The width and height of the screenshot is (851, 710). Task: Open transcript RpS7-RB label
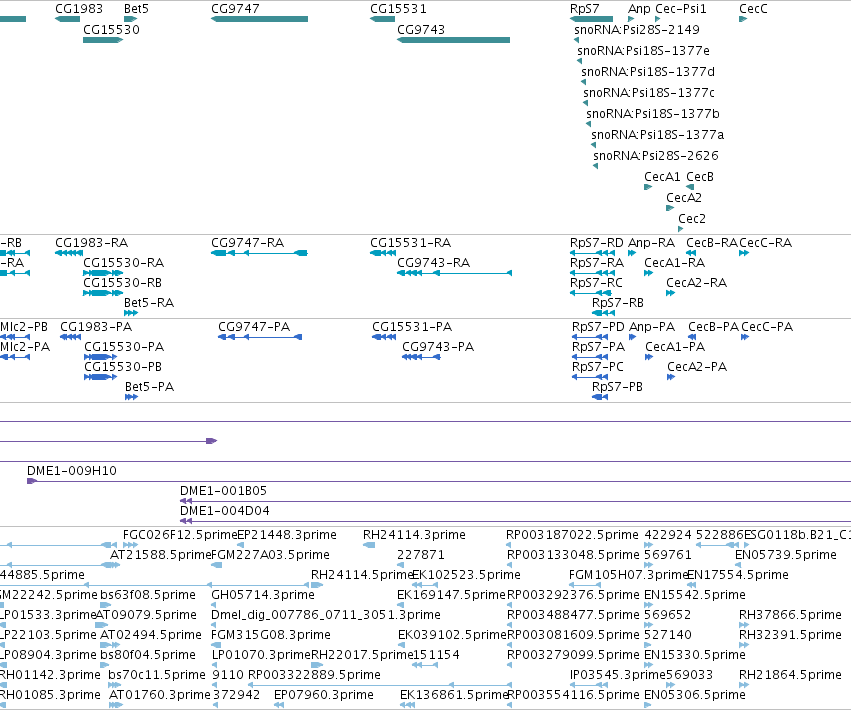tap(618, 303)
